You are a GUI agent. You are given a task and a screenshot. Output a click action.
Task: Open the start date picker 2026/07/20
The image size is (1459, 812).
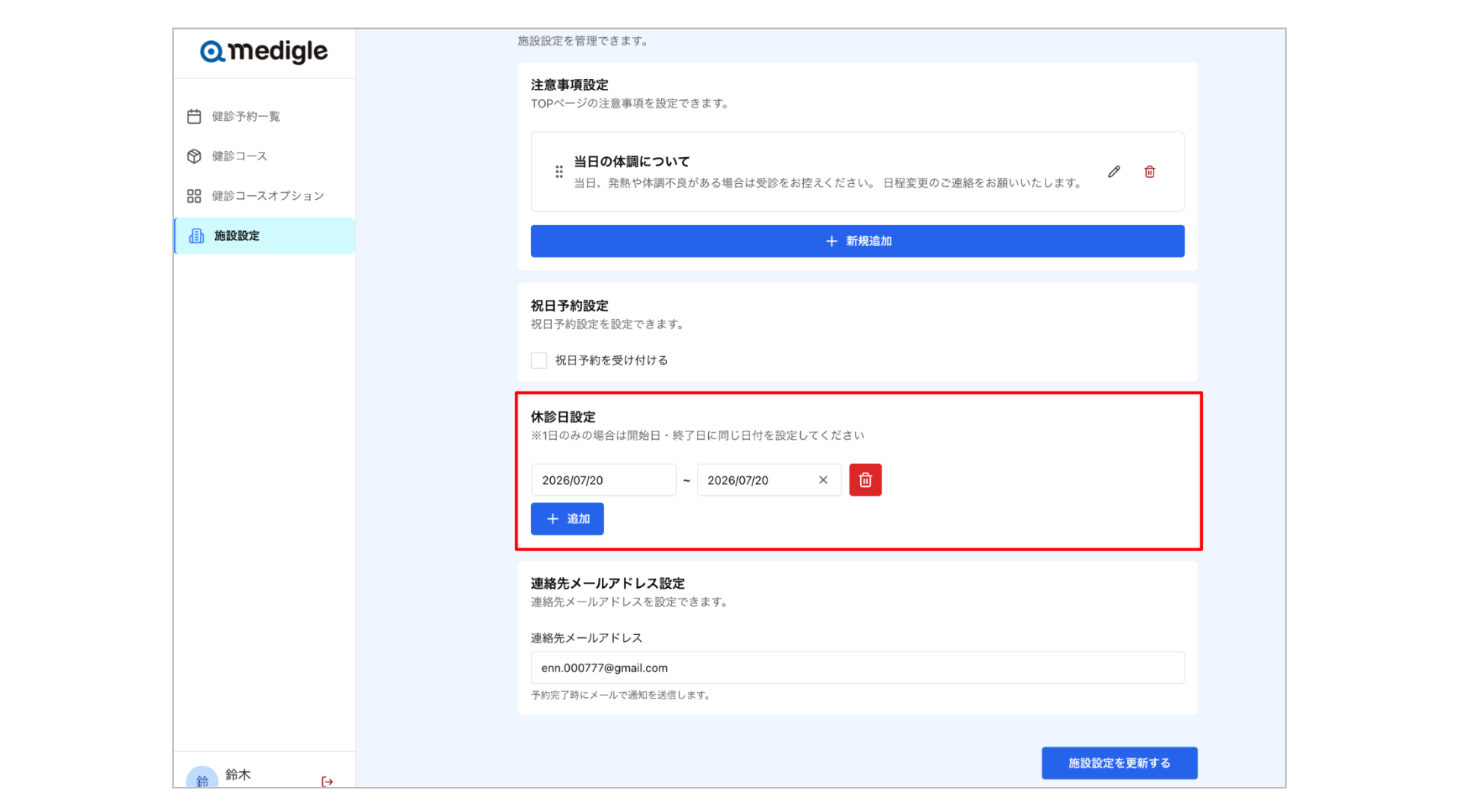tap(603, 480)
